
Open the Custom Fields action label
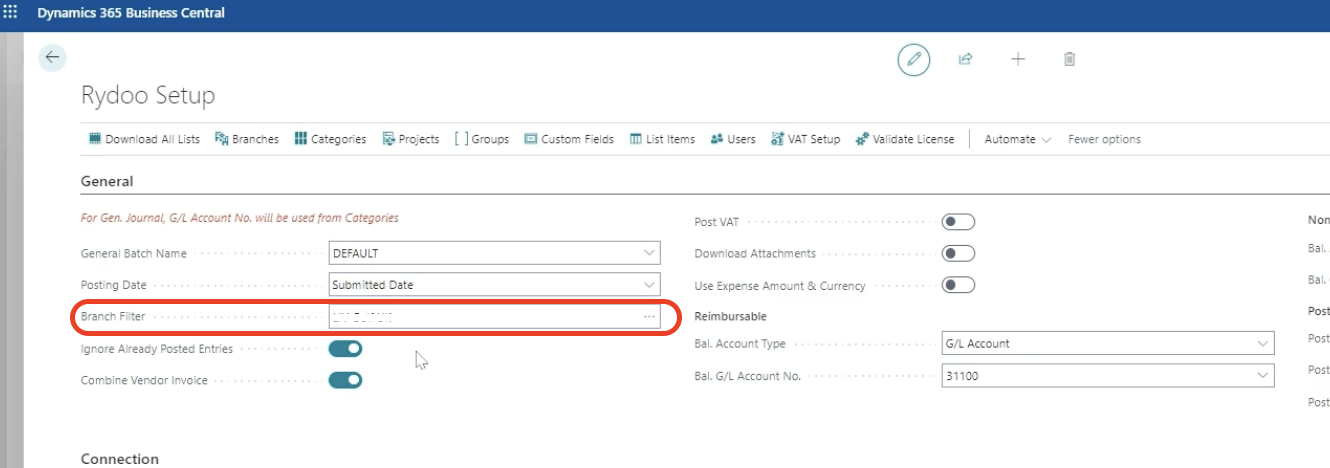coord(577,139)
